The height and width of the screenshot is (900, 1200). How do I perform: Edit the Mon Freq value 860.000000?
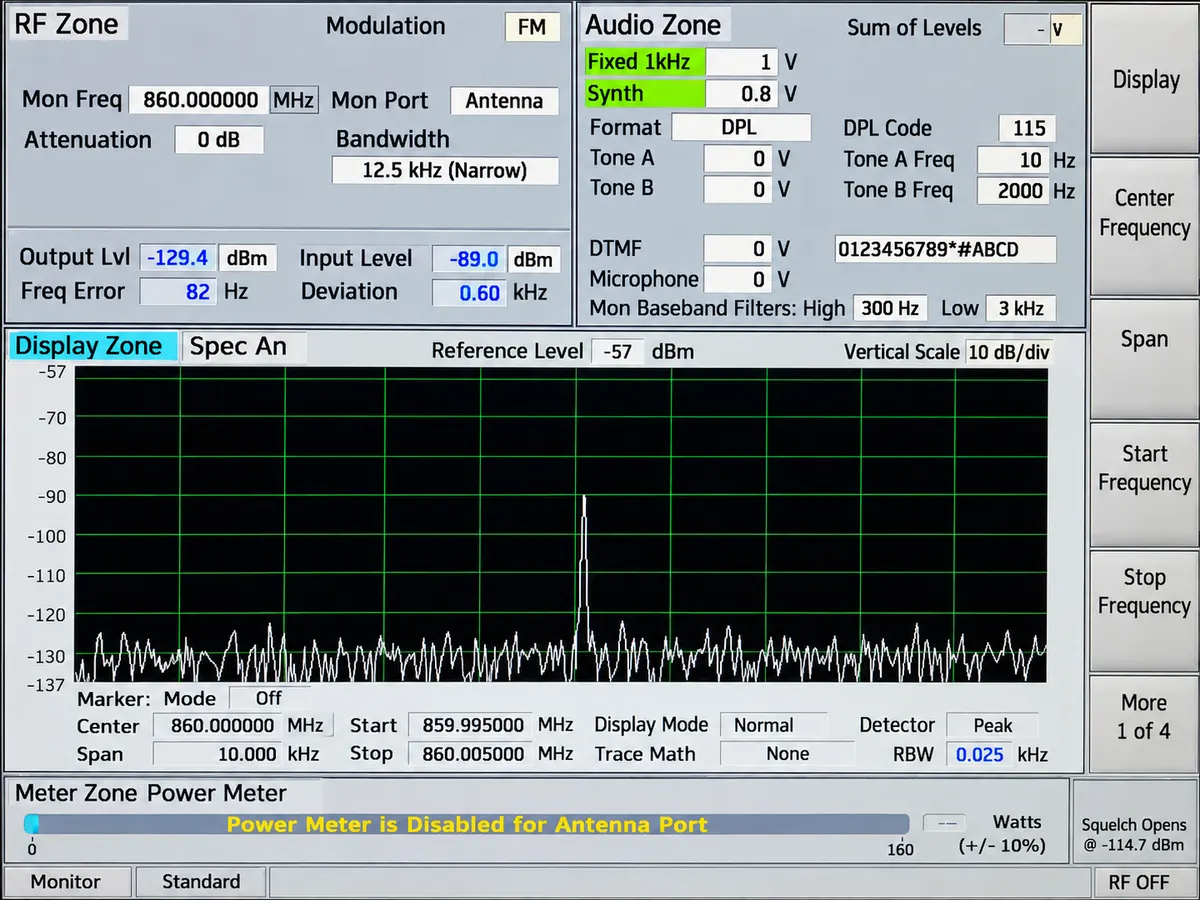pos(197,100)
